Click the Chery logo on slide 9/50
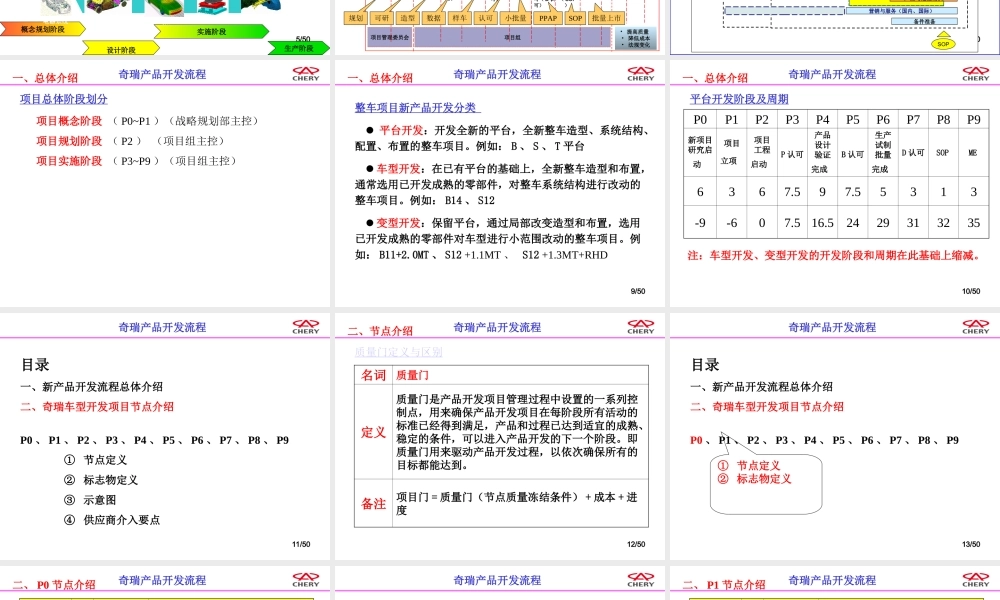 640,73
